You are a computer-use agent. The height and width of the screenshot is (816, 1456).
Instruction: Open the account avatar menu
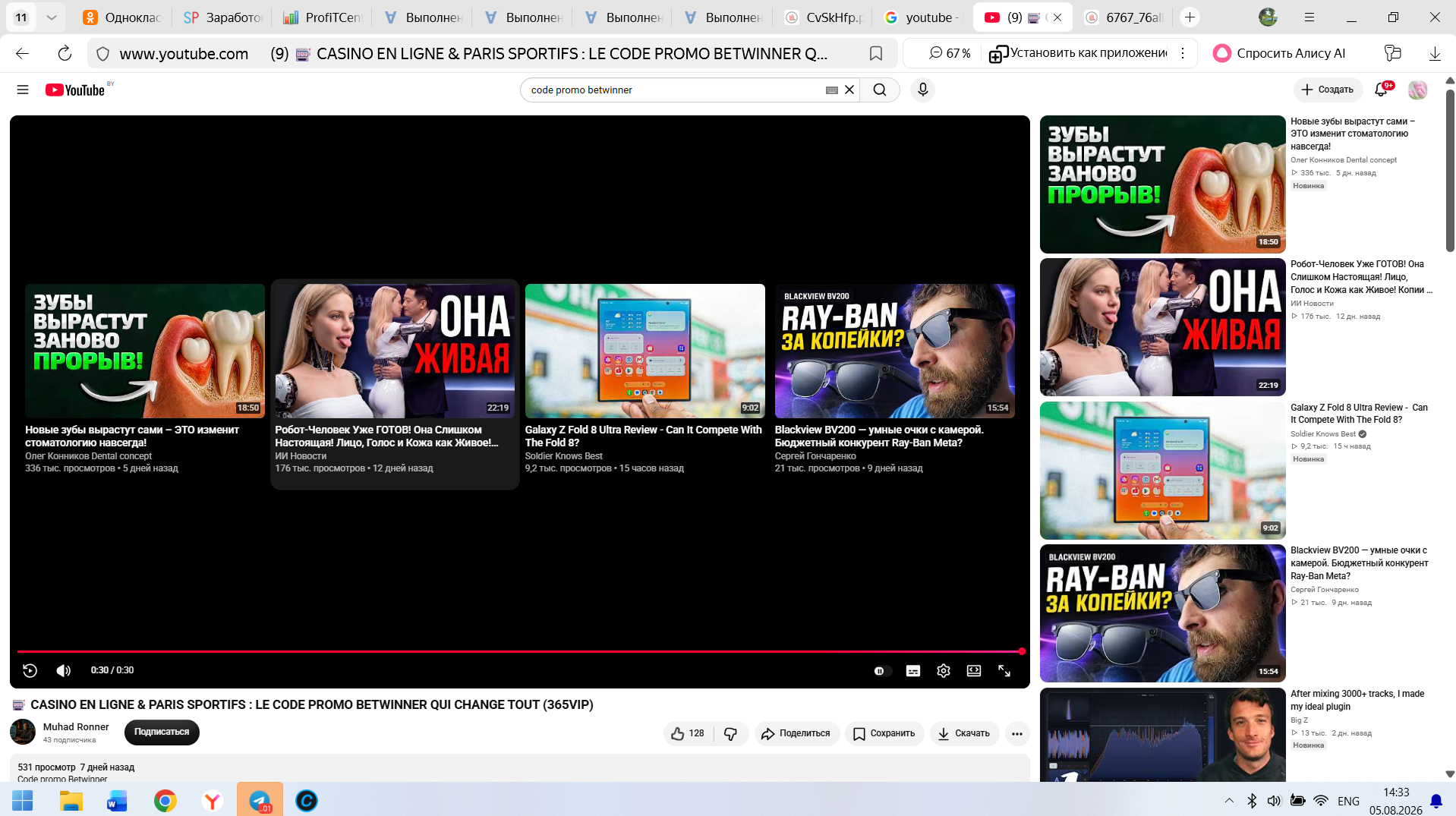(x=1417, y=90)
